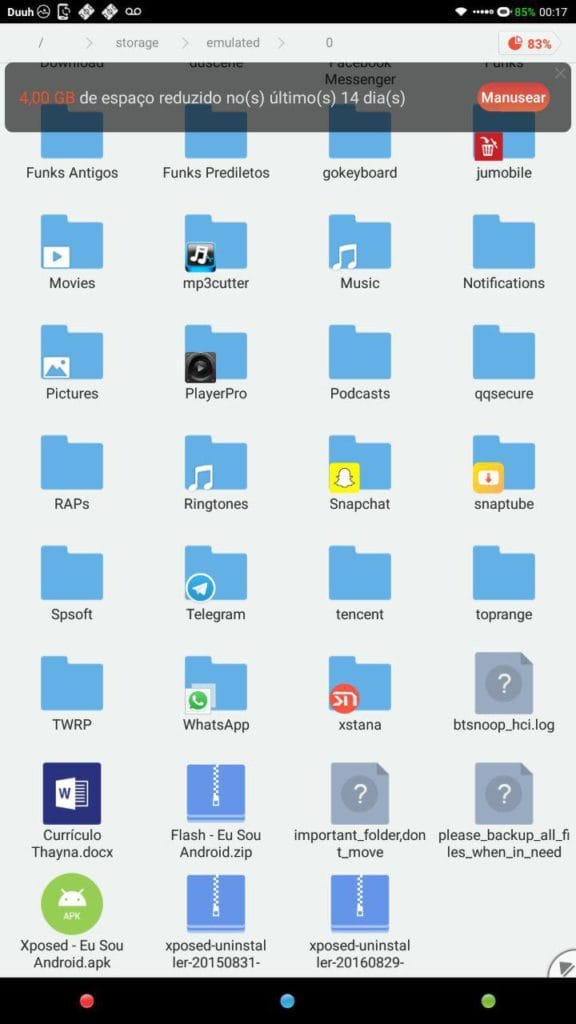This screenshot has height=1024, width=576.
Task: Open the WhatsApp folder
Action: tap(216, 696)
